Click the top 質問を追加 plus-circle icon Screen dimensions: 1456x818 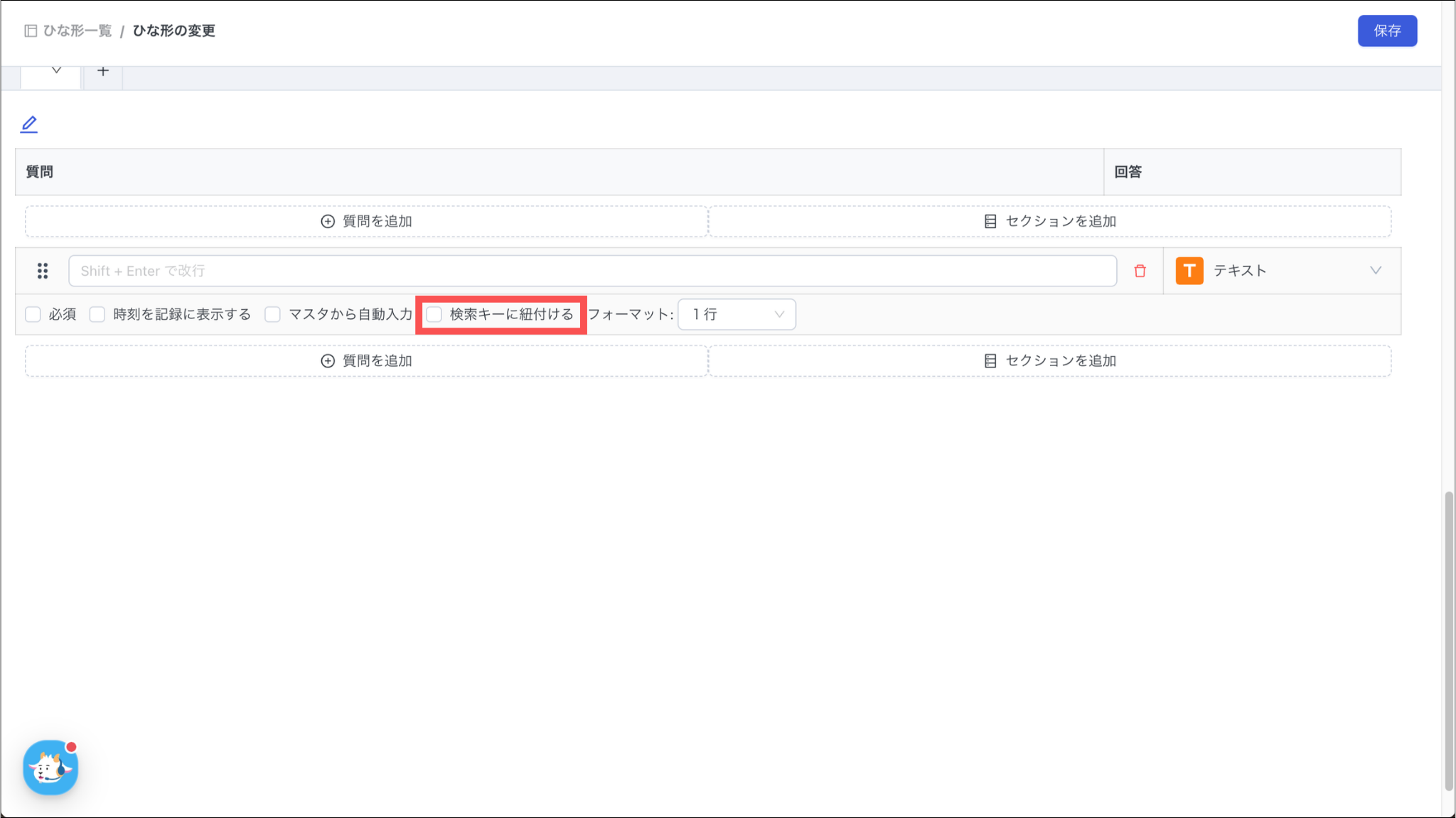click(327, 221)
